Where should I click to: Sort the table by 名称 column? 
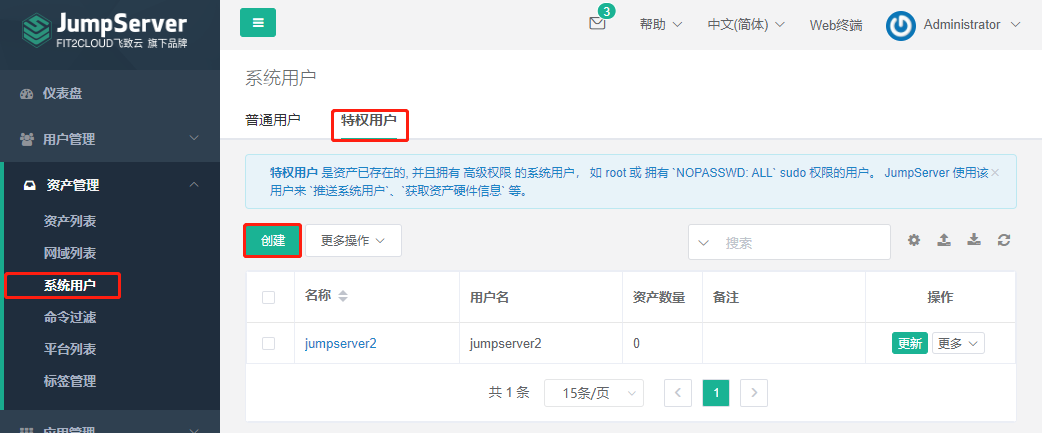click(x=343, y=296)
